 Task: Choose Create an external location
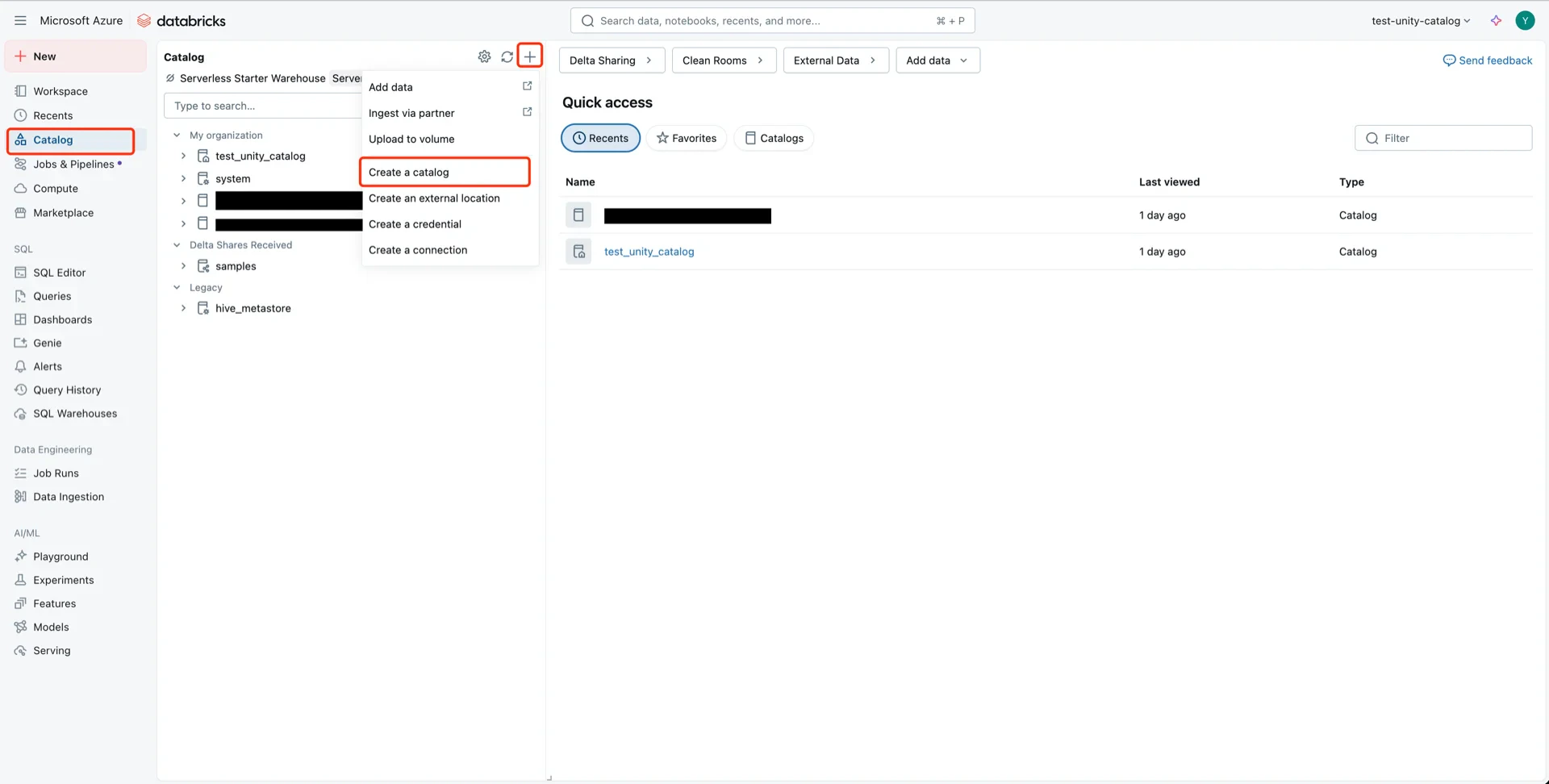[450, 198]
